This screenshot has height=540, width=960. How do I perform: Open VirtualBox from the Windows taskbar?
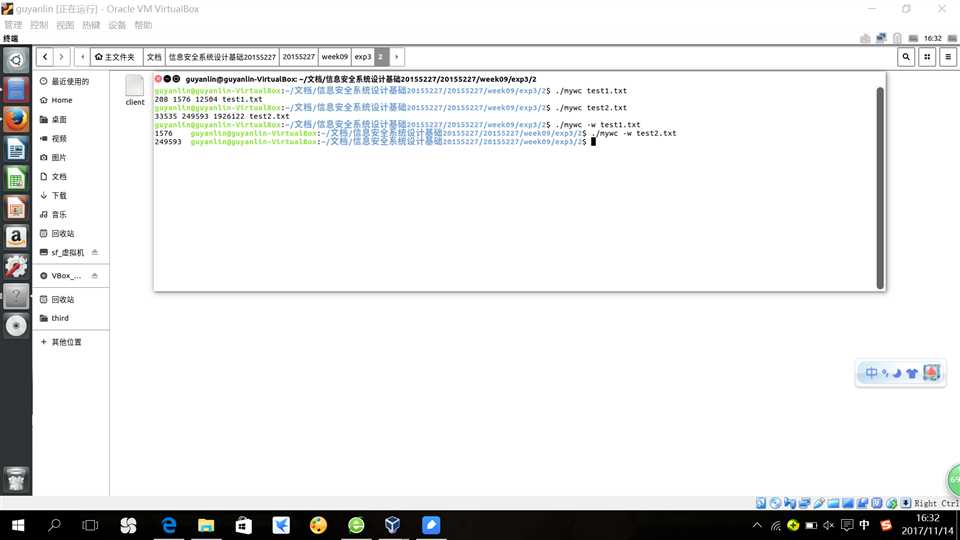(x=392, y=525)
